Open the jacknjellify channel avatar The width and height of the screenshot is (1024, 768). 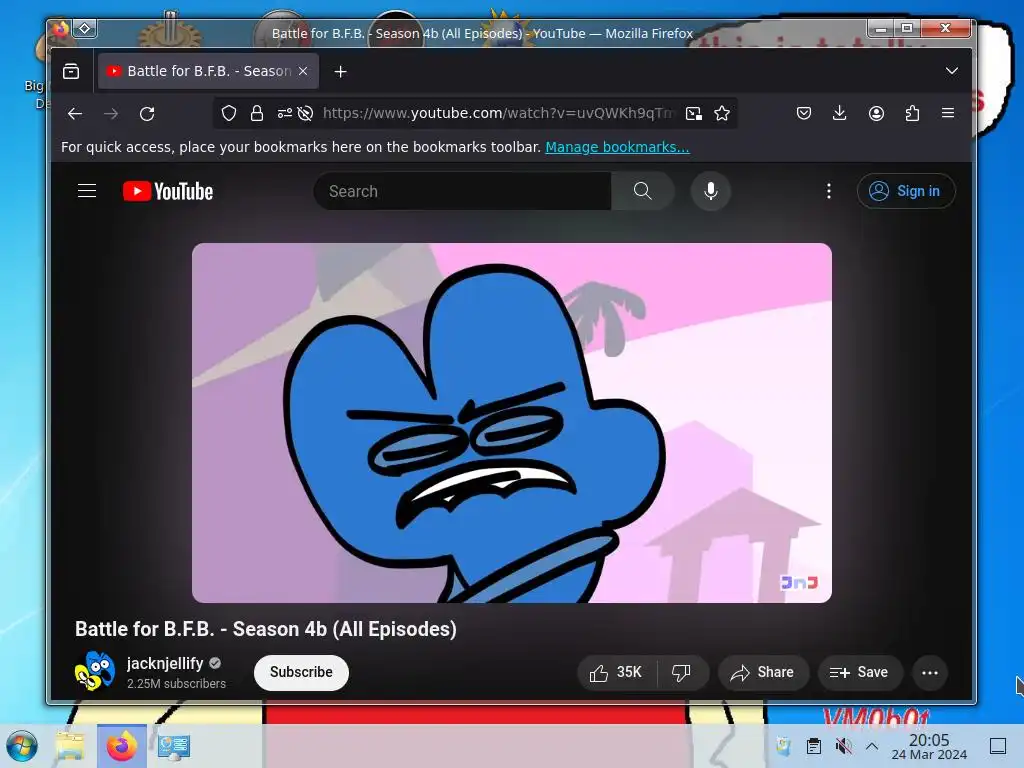(95, 671)
